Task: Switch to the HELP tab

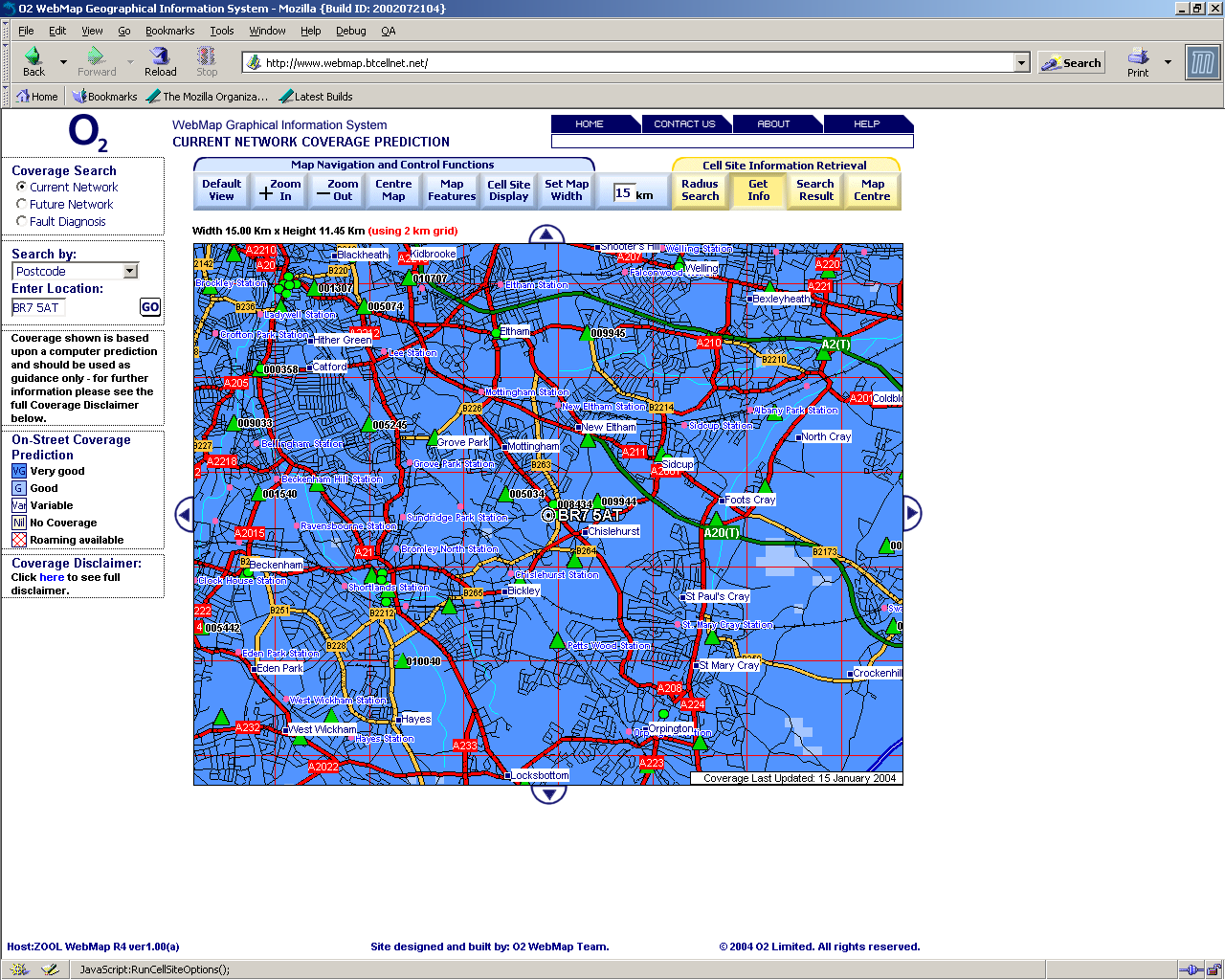Action: pos(866,123)
